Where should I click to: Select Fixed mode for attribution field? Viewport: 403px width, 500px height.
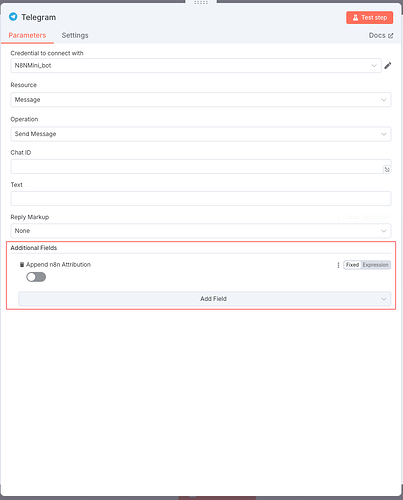tap(352, 265)
